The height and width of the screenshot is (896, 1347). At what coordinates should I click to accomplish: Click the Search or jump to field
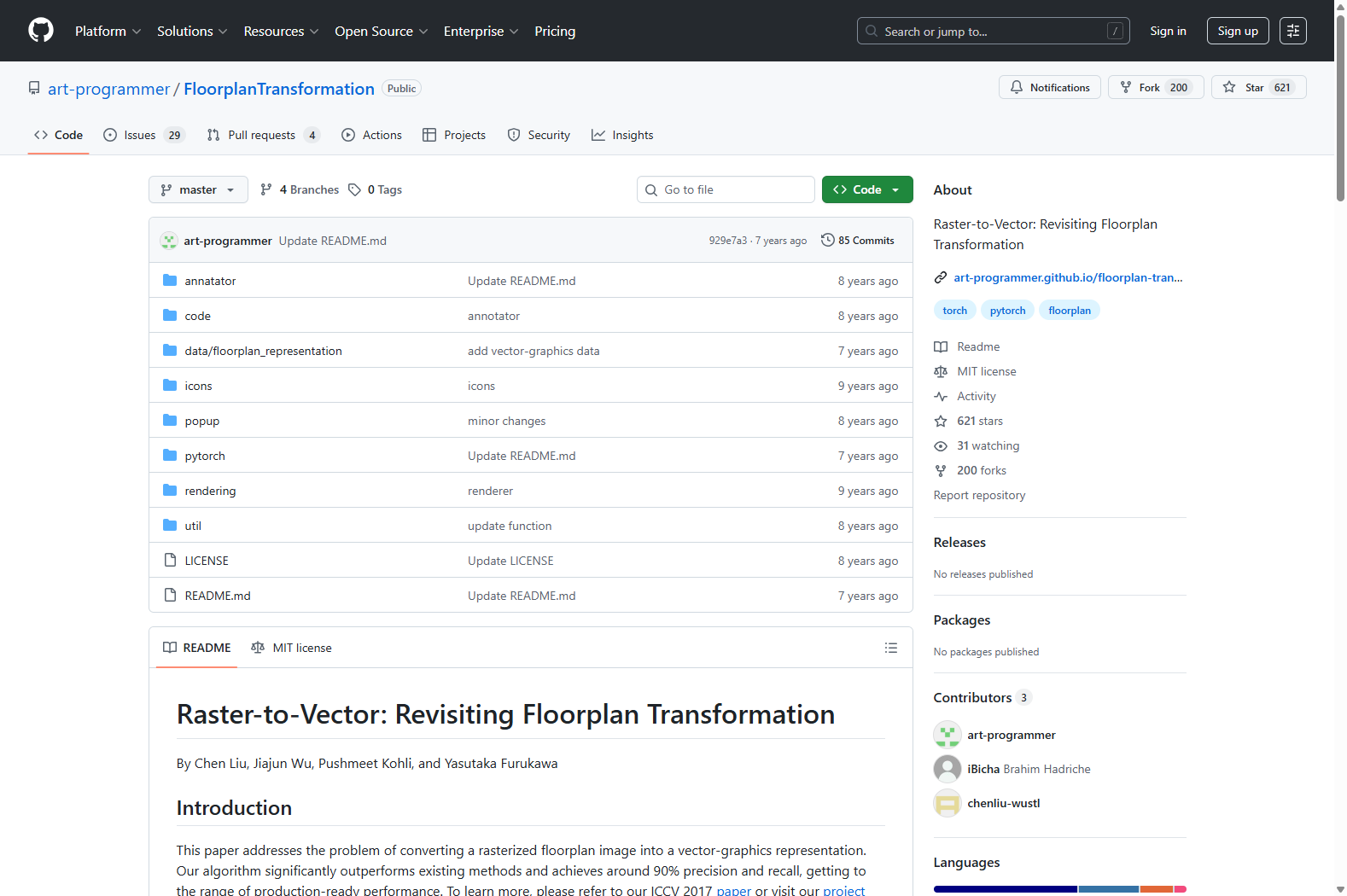coord(994,31)
